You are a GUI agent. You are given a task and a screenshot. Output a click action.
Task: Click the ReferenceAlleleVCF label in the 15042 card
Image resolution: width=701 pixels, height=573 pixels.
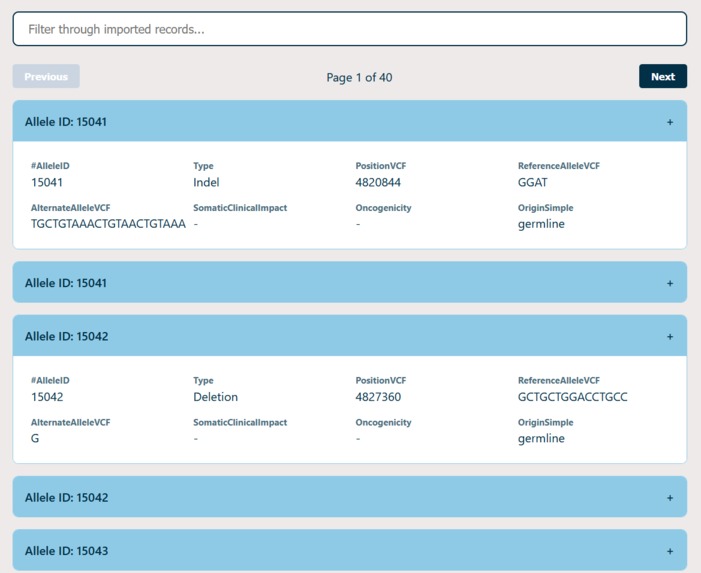559,380
